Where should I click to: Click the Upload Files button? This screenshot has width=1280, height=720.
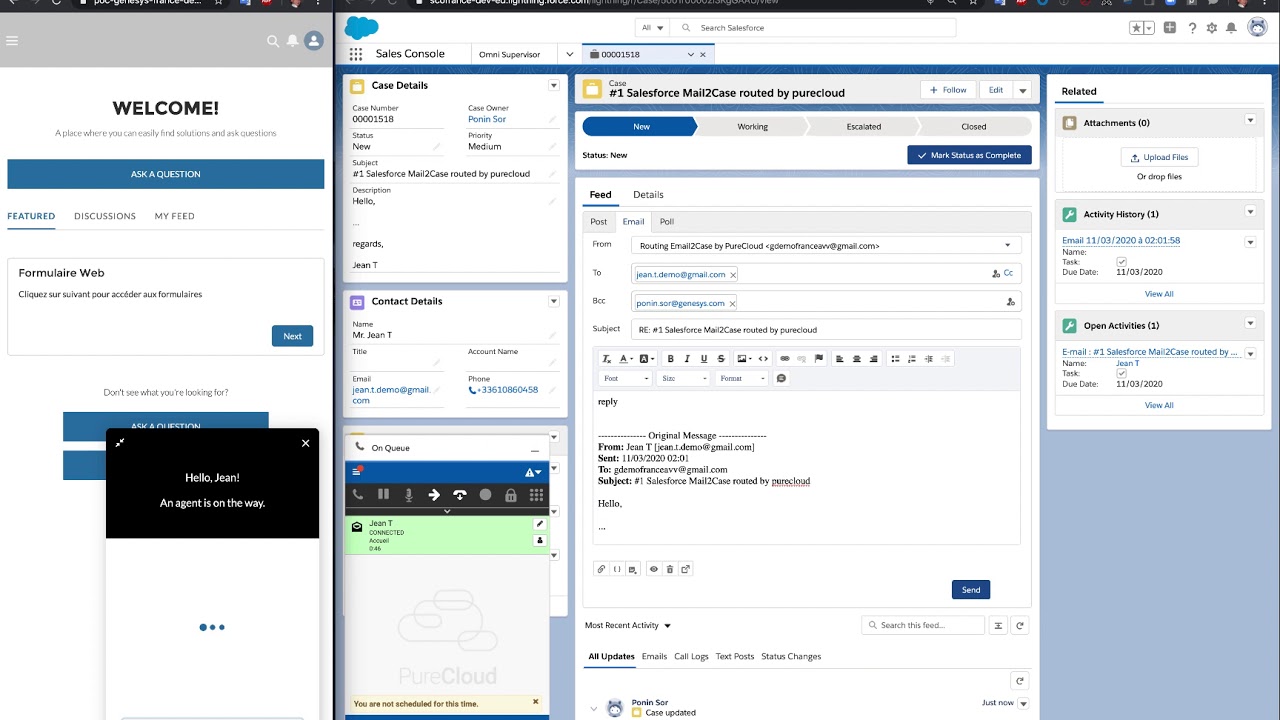point(1159,157)
